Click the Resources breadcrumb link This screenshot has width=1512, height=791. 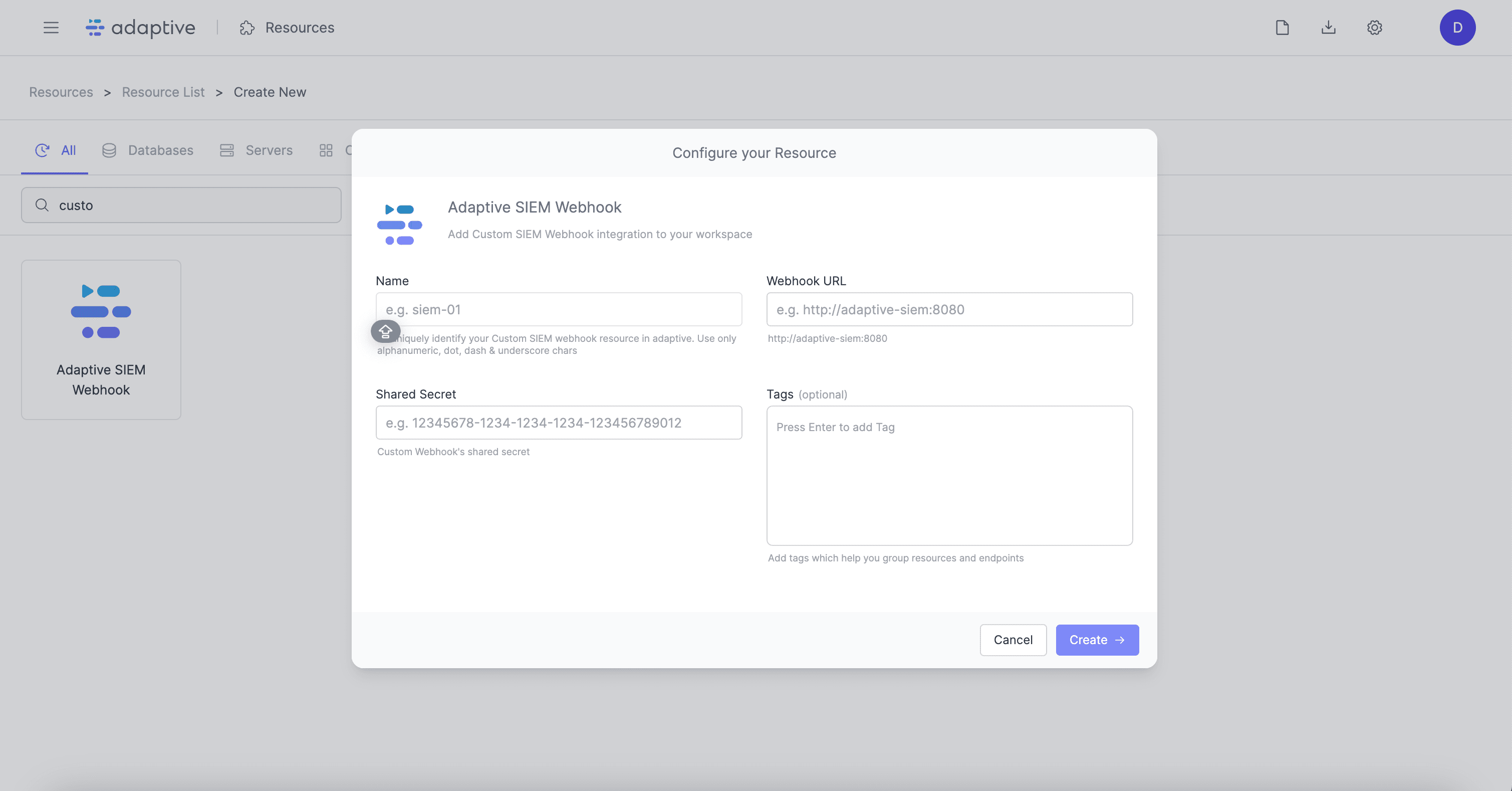(x=61, y=92)
